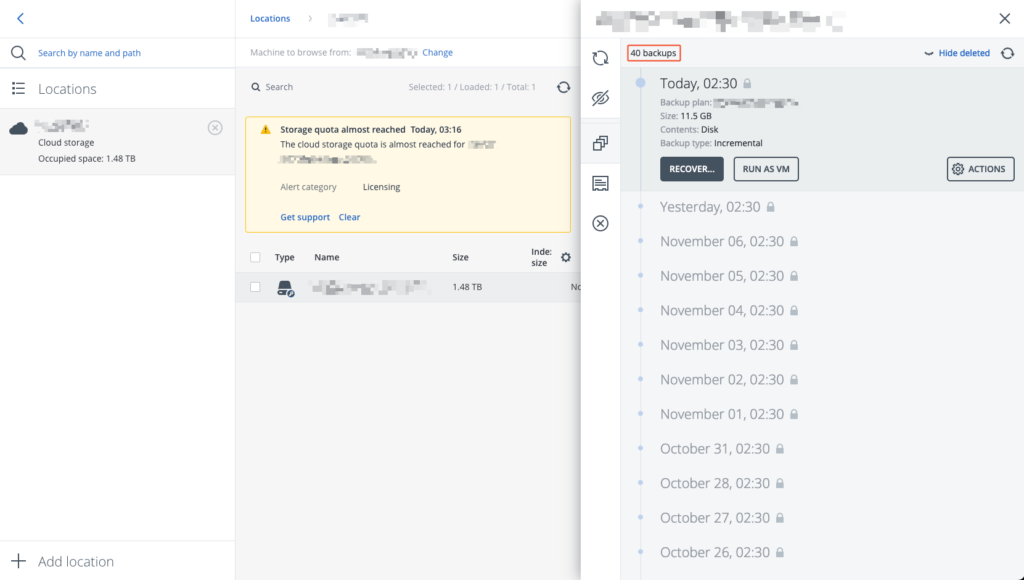The image size is (1024, 580).
Task: Open the ACTIONS dropdown for today's backup
Action: click(x=980, y=169)
